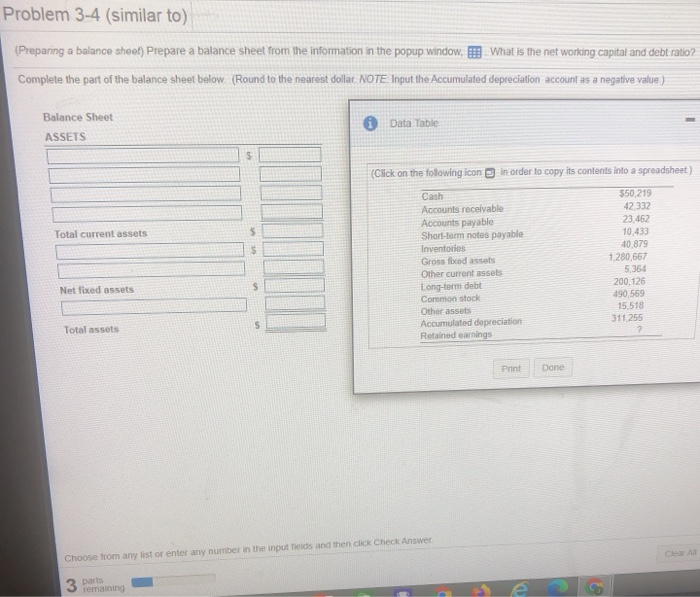Minimize the Data Table popup with dash icon
Image resolution: width=700 pixels, height=597 pixels.
click(x=690, y=120)
